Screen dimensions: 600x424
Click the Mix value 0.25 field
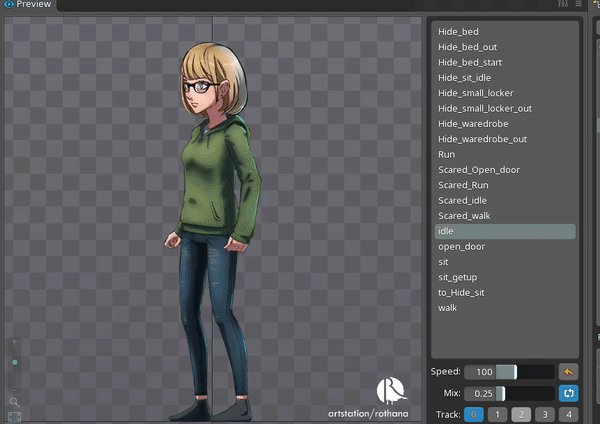(480, 393)
